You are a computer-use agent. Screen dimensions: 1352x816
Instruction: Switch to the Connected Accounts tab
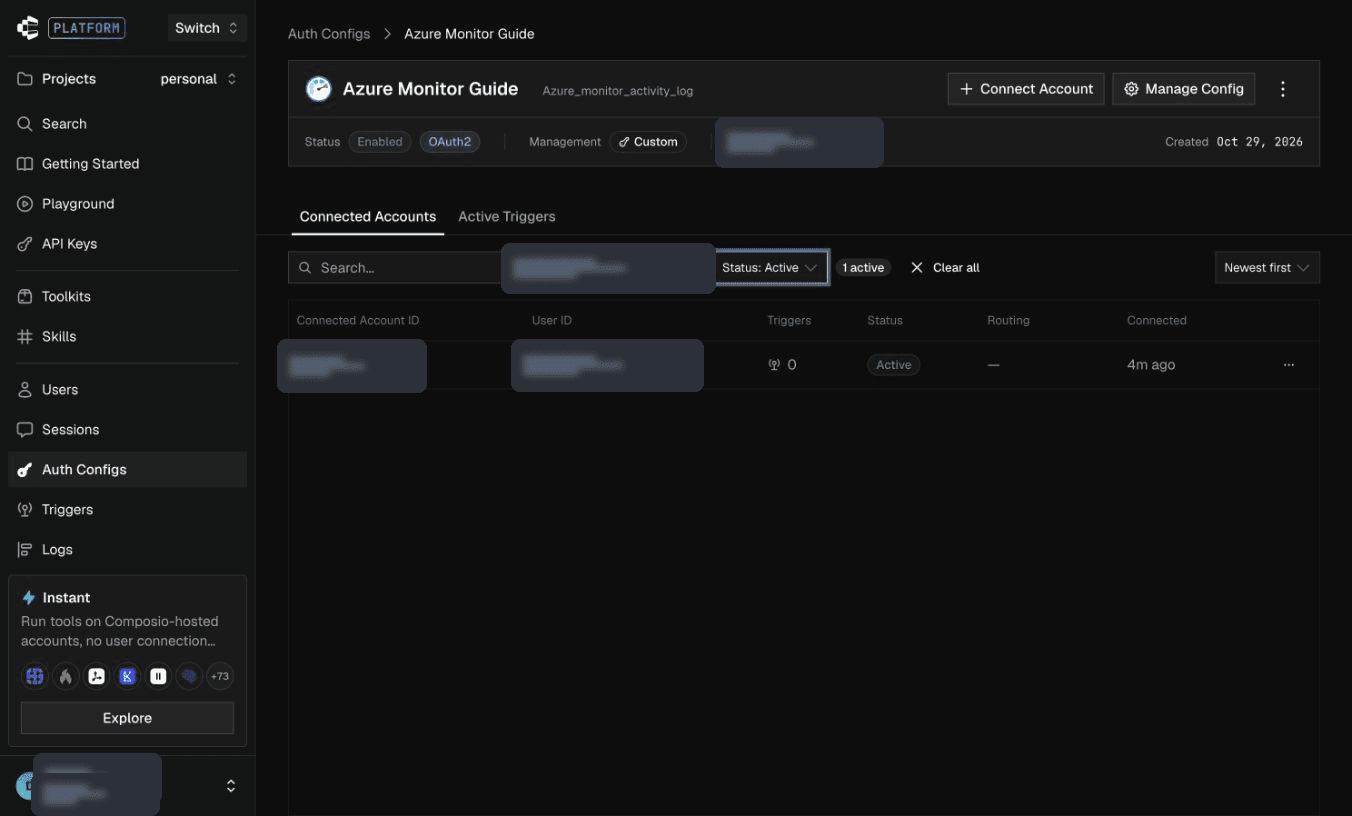(368, 217)
